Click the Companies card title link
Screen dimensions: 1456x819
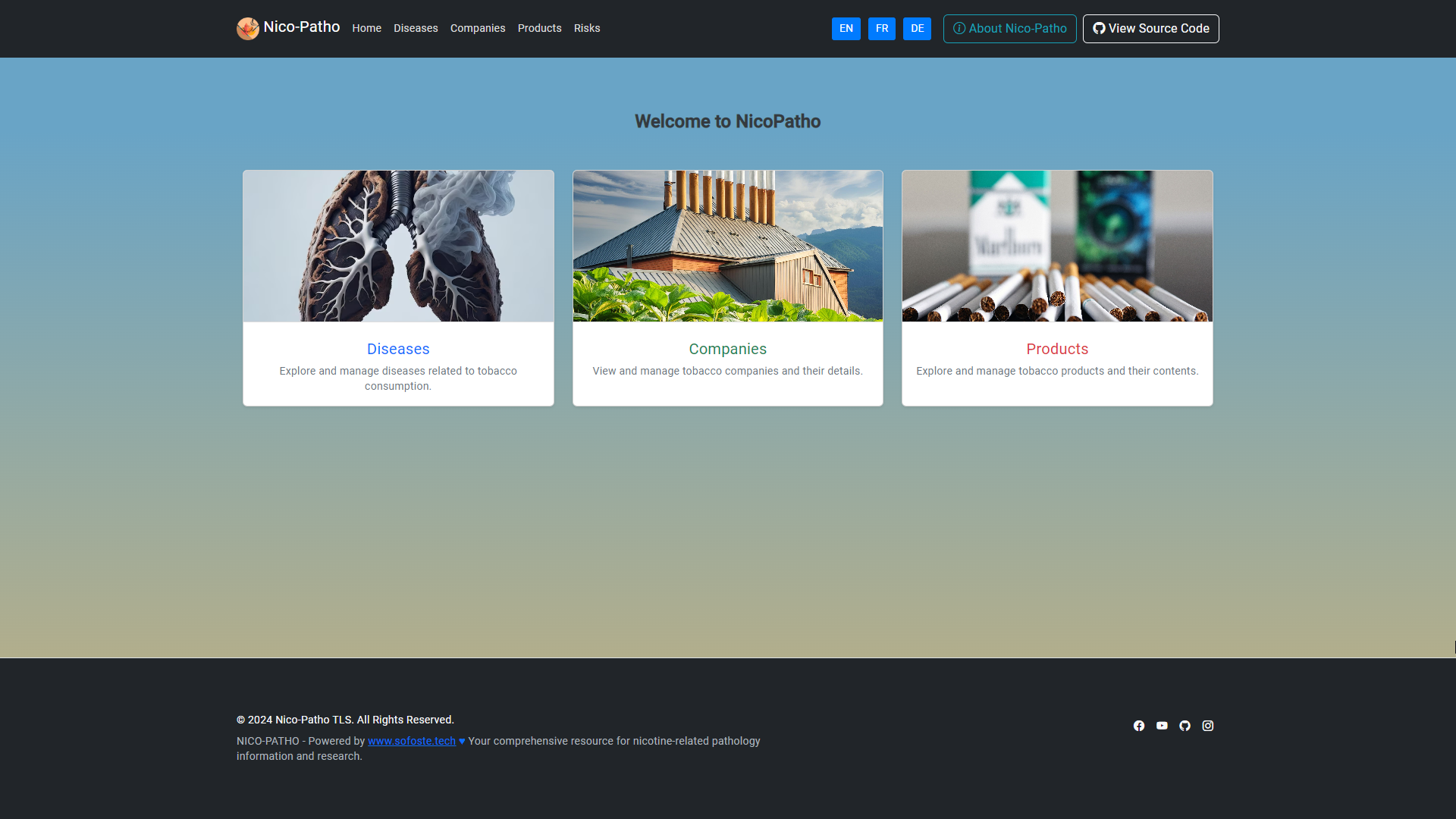coord(727,349)
